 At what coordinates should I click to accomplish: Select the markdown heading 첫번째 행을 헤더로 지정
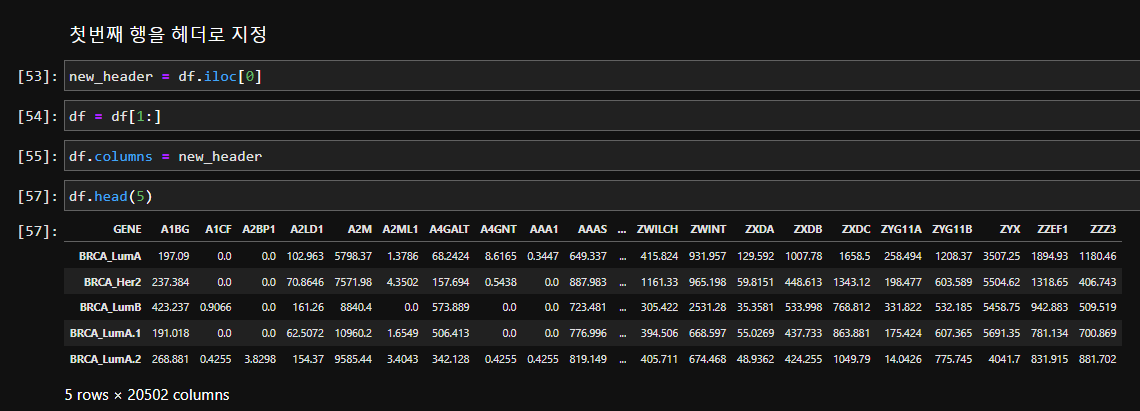(x=168, y=34)
